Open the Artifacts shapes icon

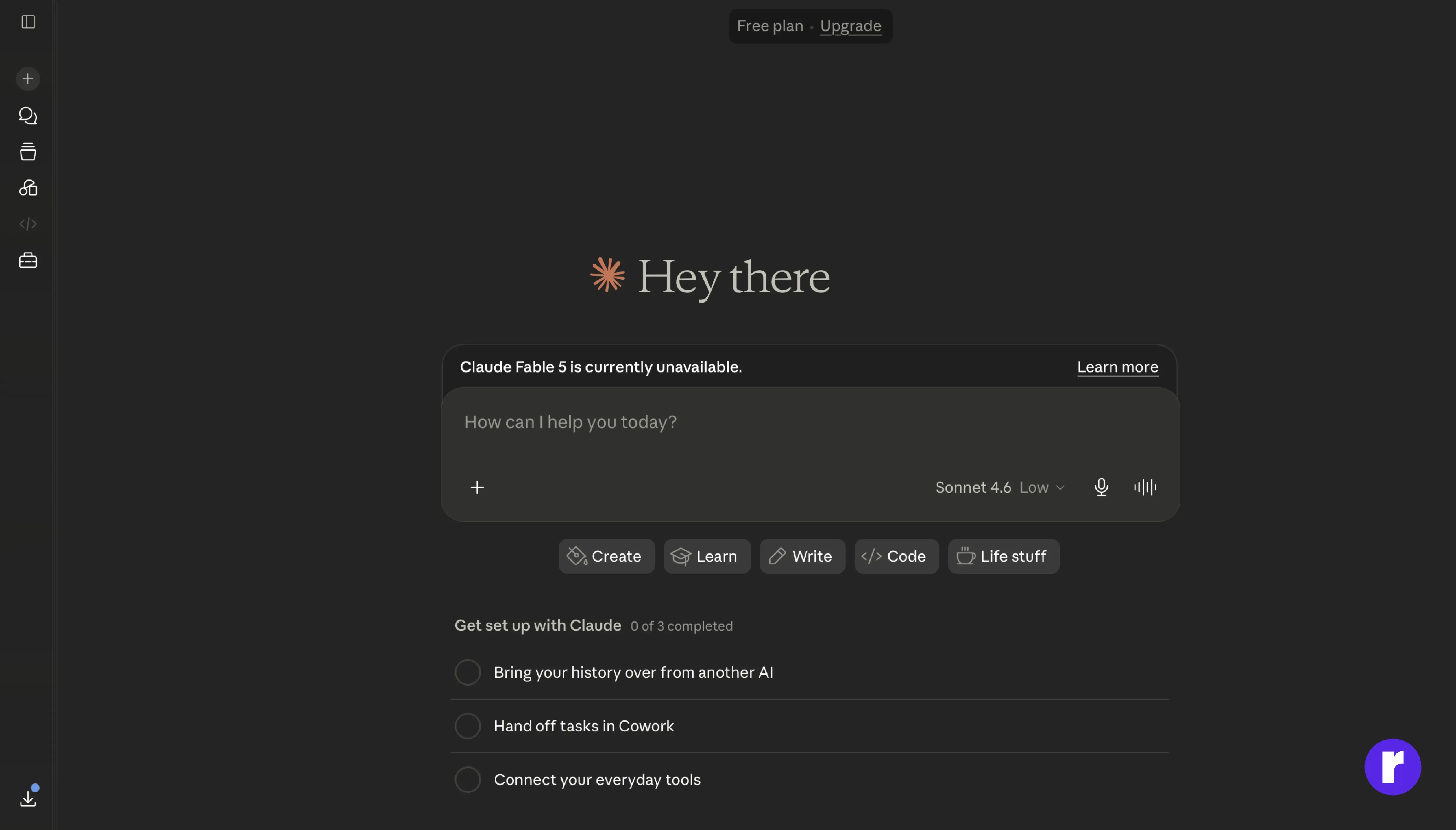[x=28, y=188]
